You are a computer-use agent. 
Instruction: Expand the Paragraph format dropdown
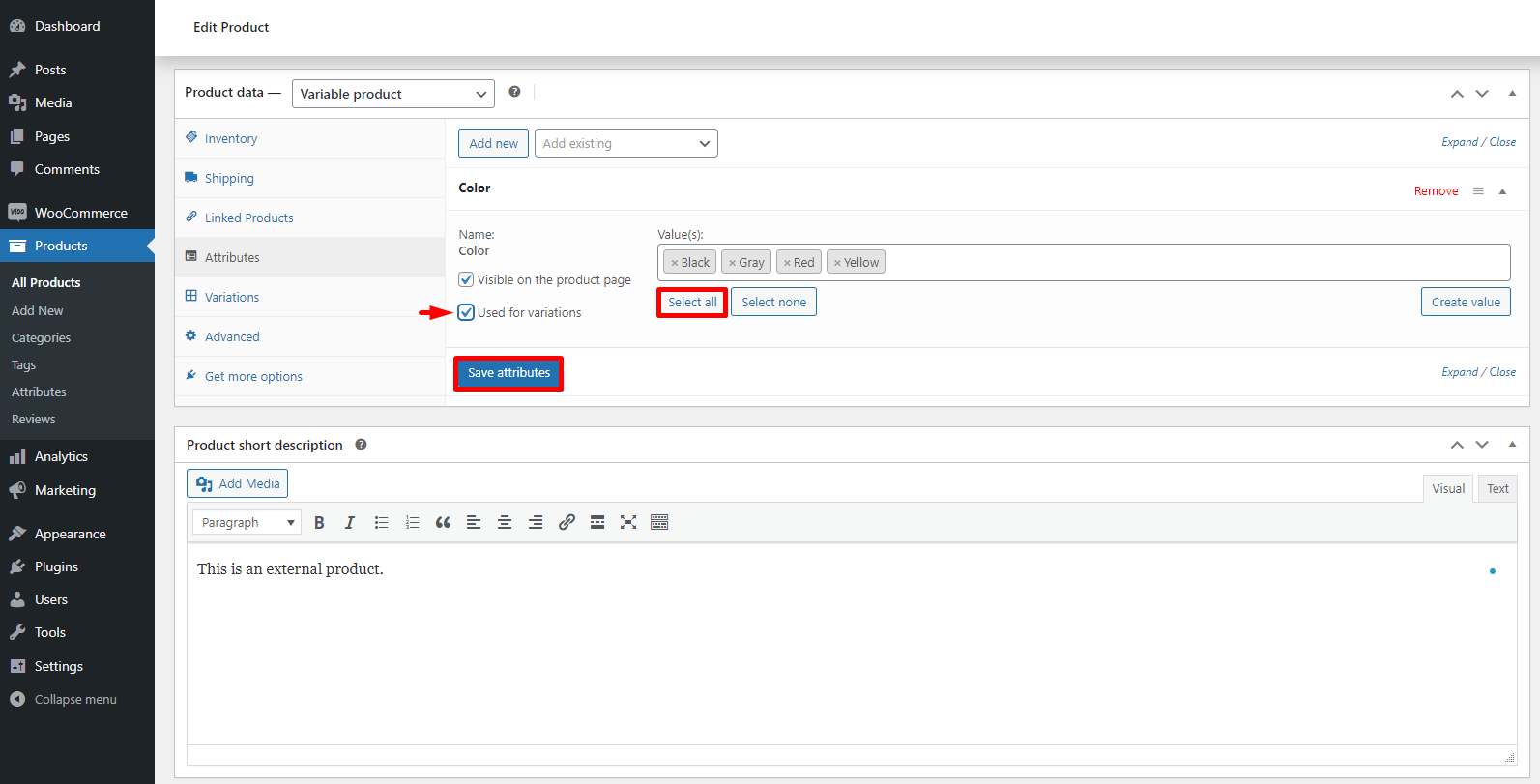click(247, 523)
